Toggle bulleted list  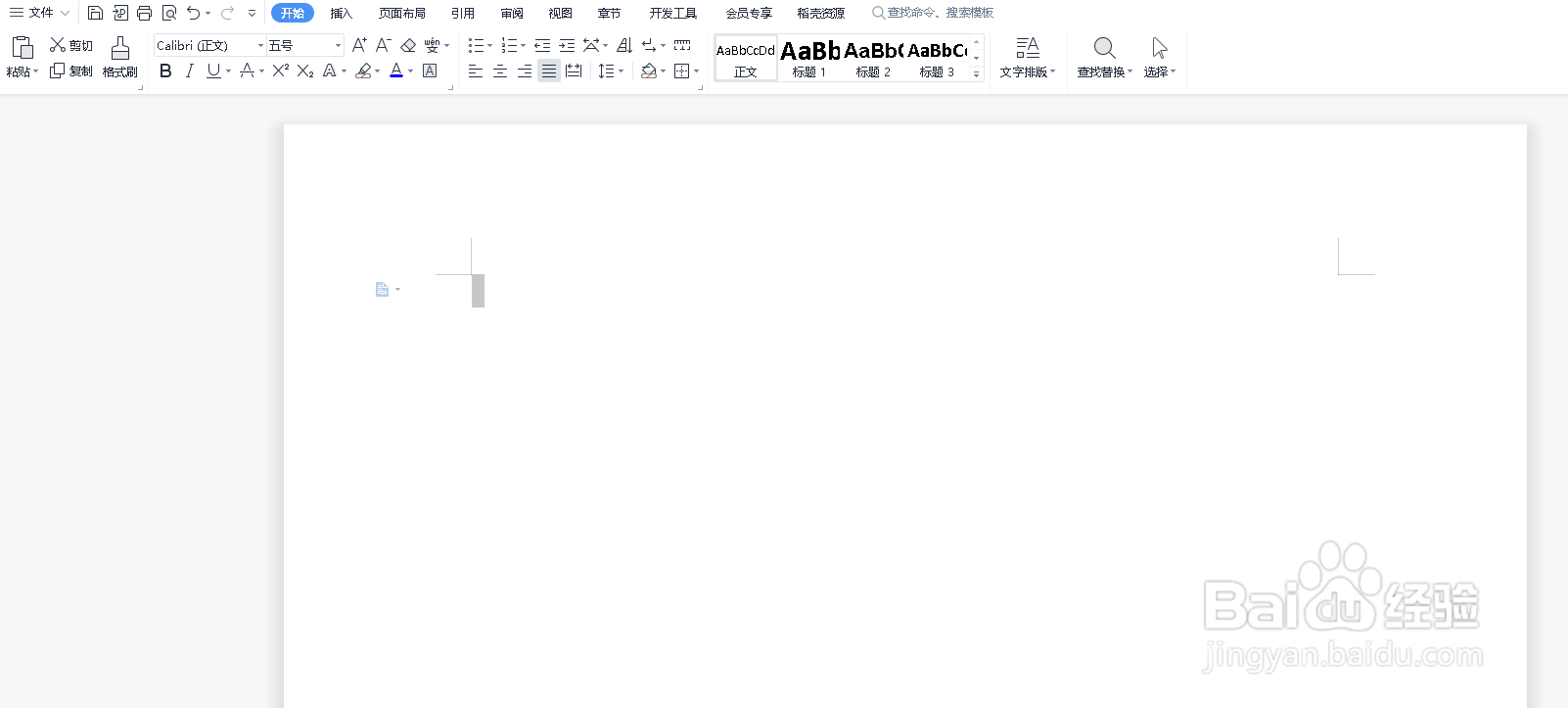476,45
